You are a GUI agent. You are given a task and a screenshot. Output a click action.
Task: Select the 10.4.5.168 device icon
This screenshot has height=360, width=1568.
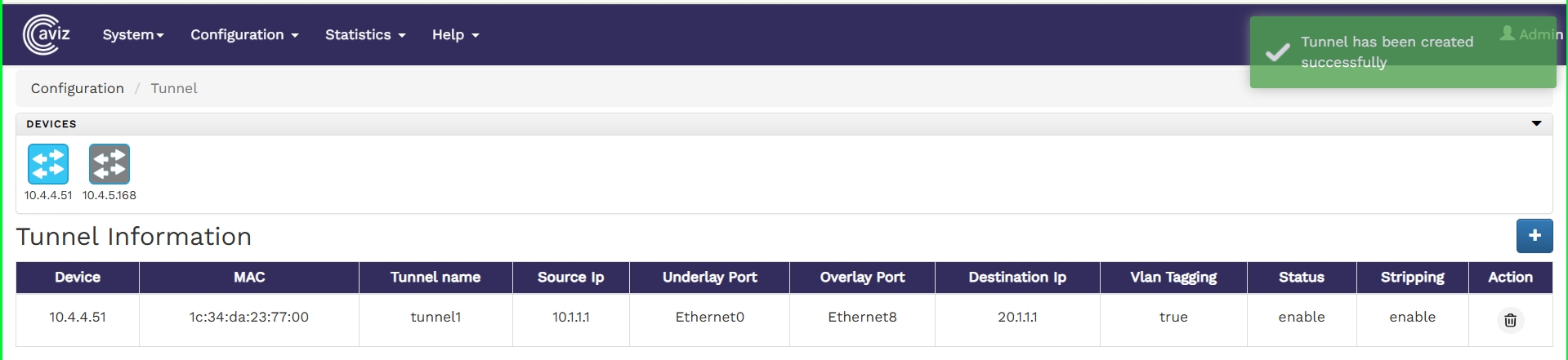pyautogui.click(x=109, y=164)
